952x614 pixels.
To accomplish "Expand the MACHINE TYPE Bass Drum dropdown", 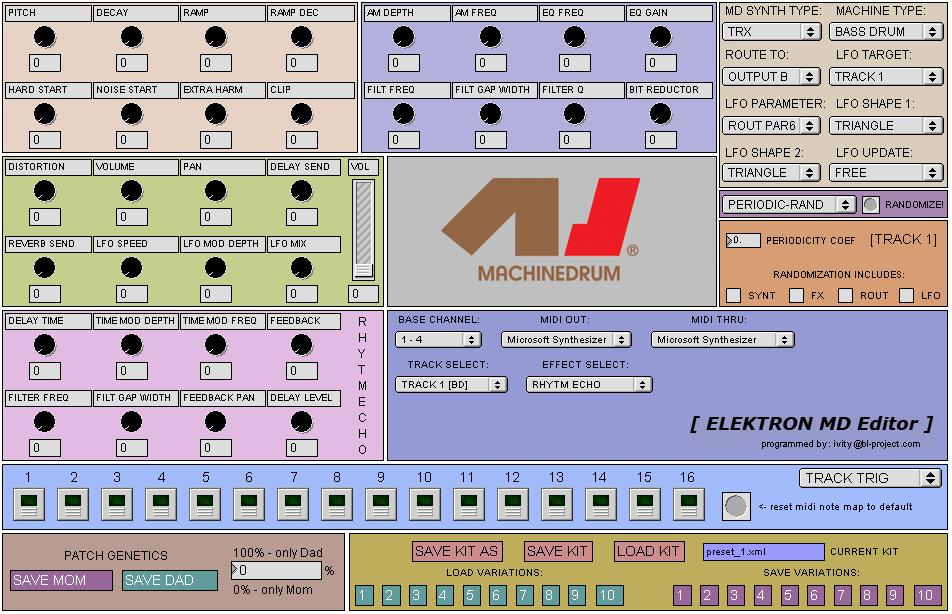I will (x=886, y=31).
